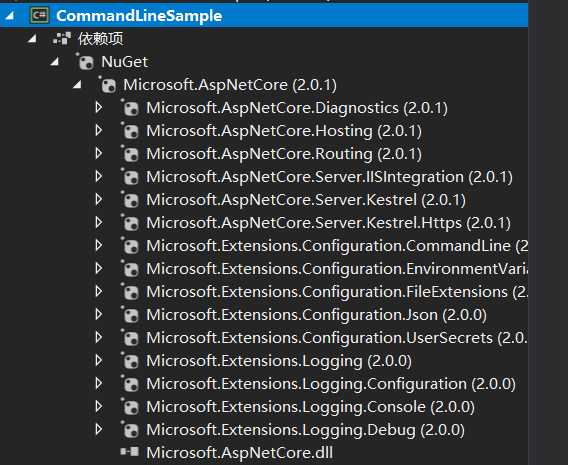The image size is (568, 465).
Task: Select Microsoft.AspNetCore.Server.Kestrel (2.0.1) item
Action: coord(306,200)
